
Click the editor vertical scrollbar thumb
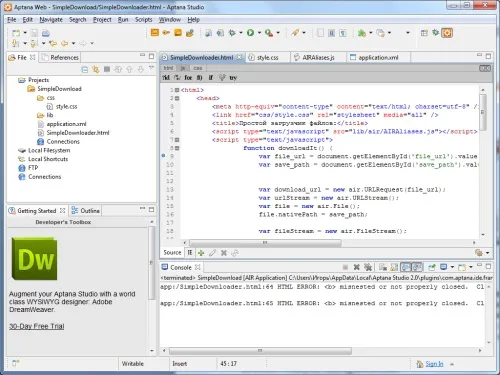[x=483, y=112]
